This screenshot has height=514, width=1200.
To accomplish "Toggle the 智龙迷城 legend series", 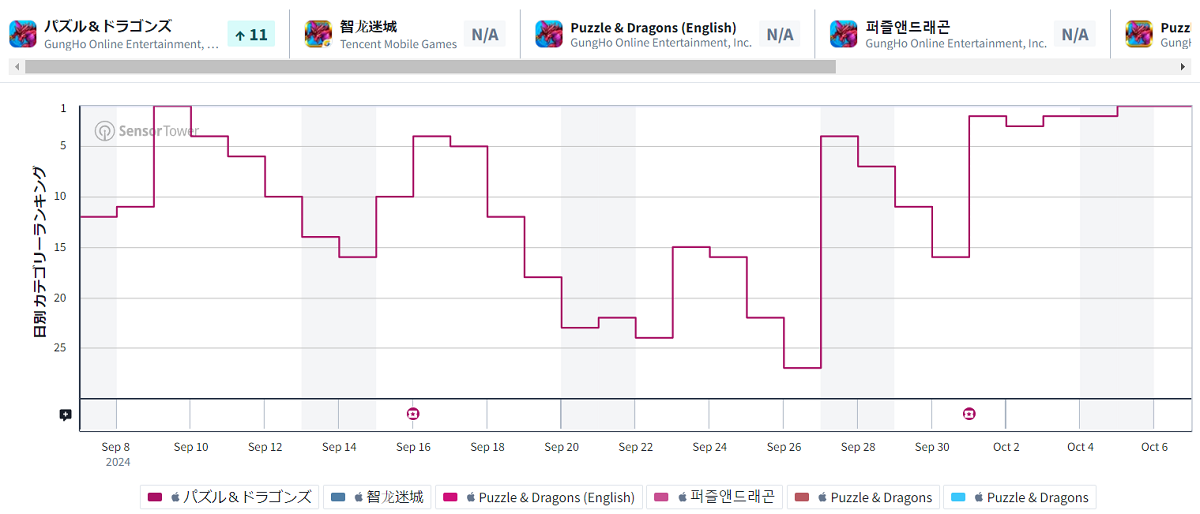I will (x=377, y=497).
